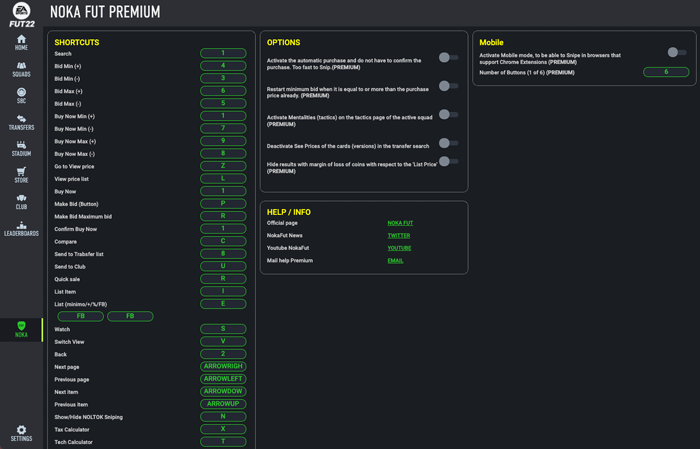Viewport: 700px width, 449px height.
Task: Click the OPTIONS panel heading
Action: [x=283, y=42]
